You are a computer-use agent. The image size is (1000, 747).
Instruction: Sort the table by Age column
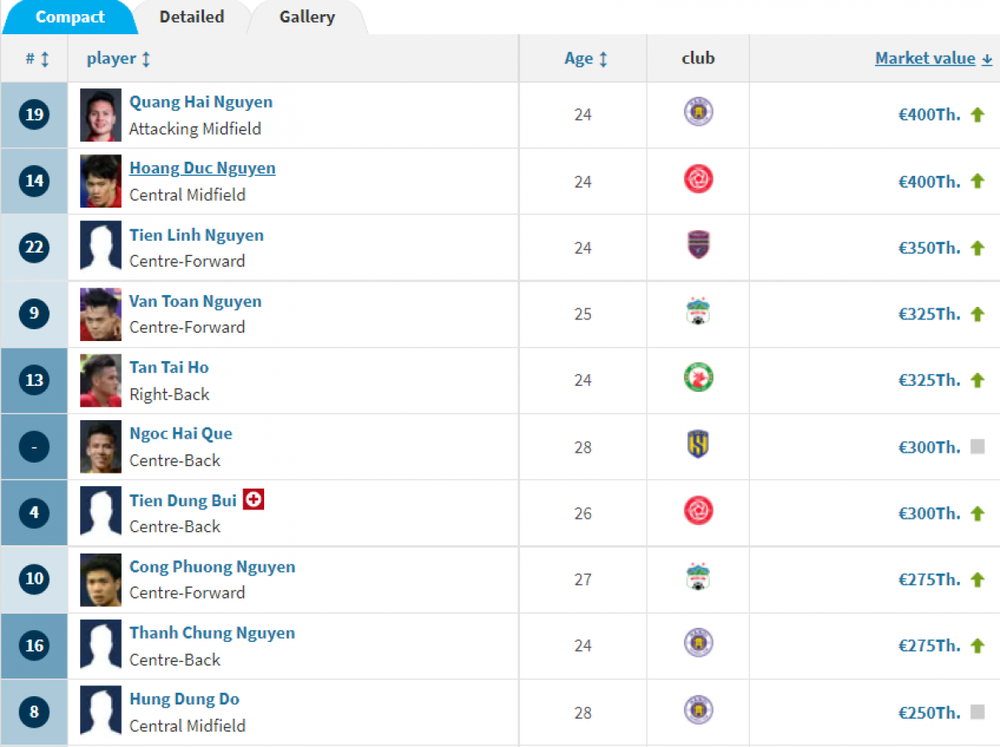point(585,59)
